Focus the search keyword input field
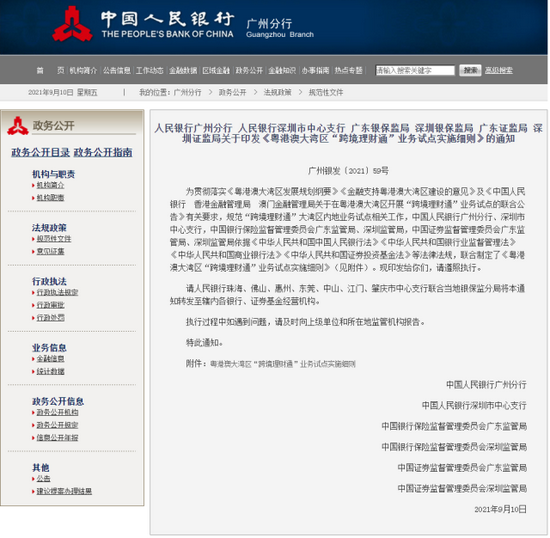This screenshot has height=538, width=550. (415, 70)
